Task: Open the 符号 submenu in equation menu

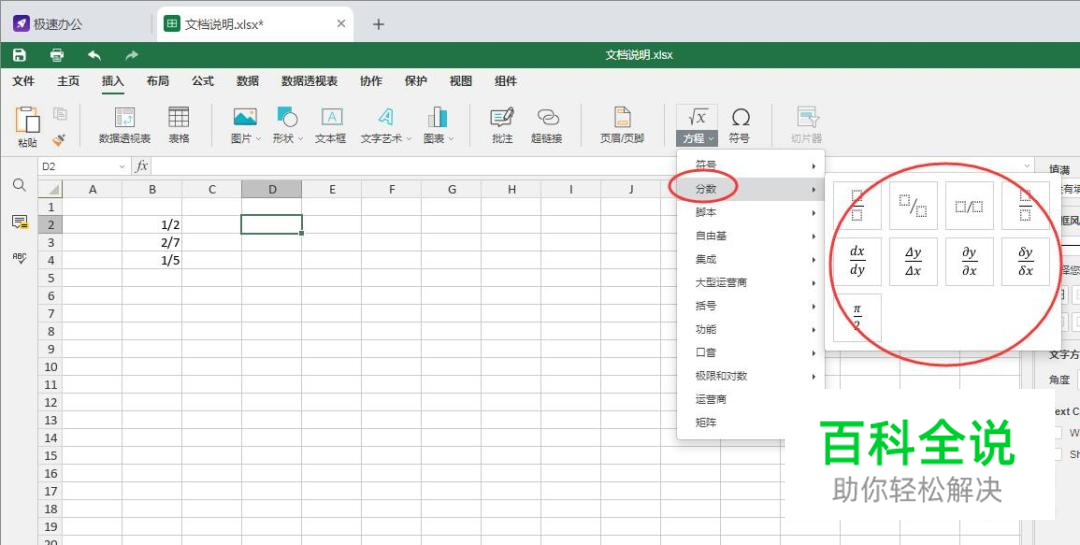Action: pos(750,165)
